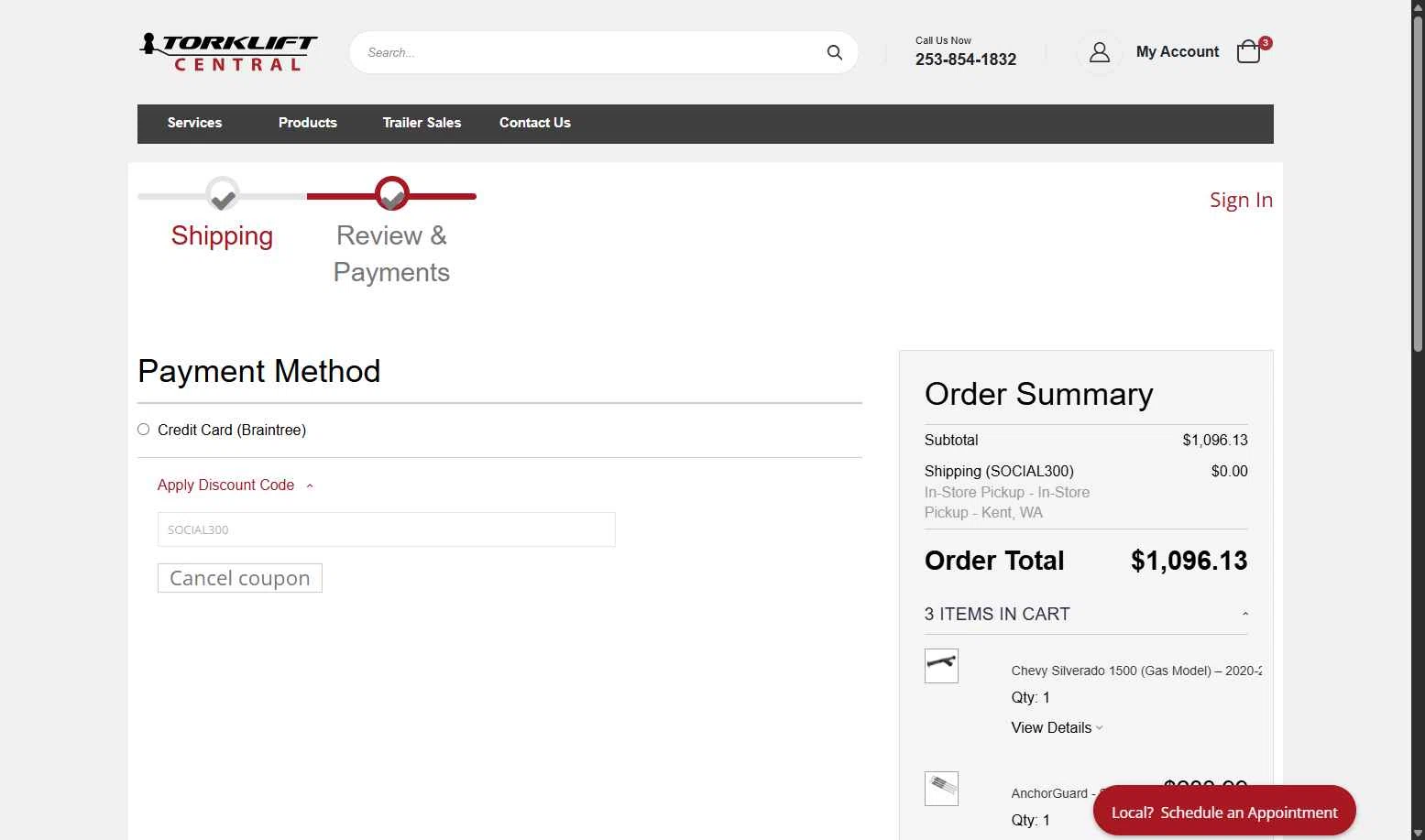Open the Contact Us menu item
The image size is (1425, 840).
535,123
